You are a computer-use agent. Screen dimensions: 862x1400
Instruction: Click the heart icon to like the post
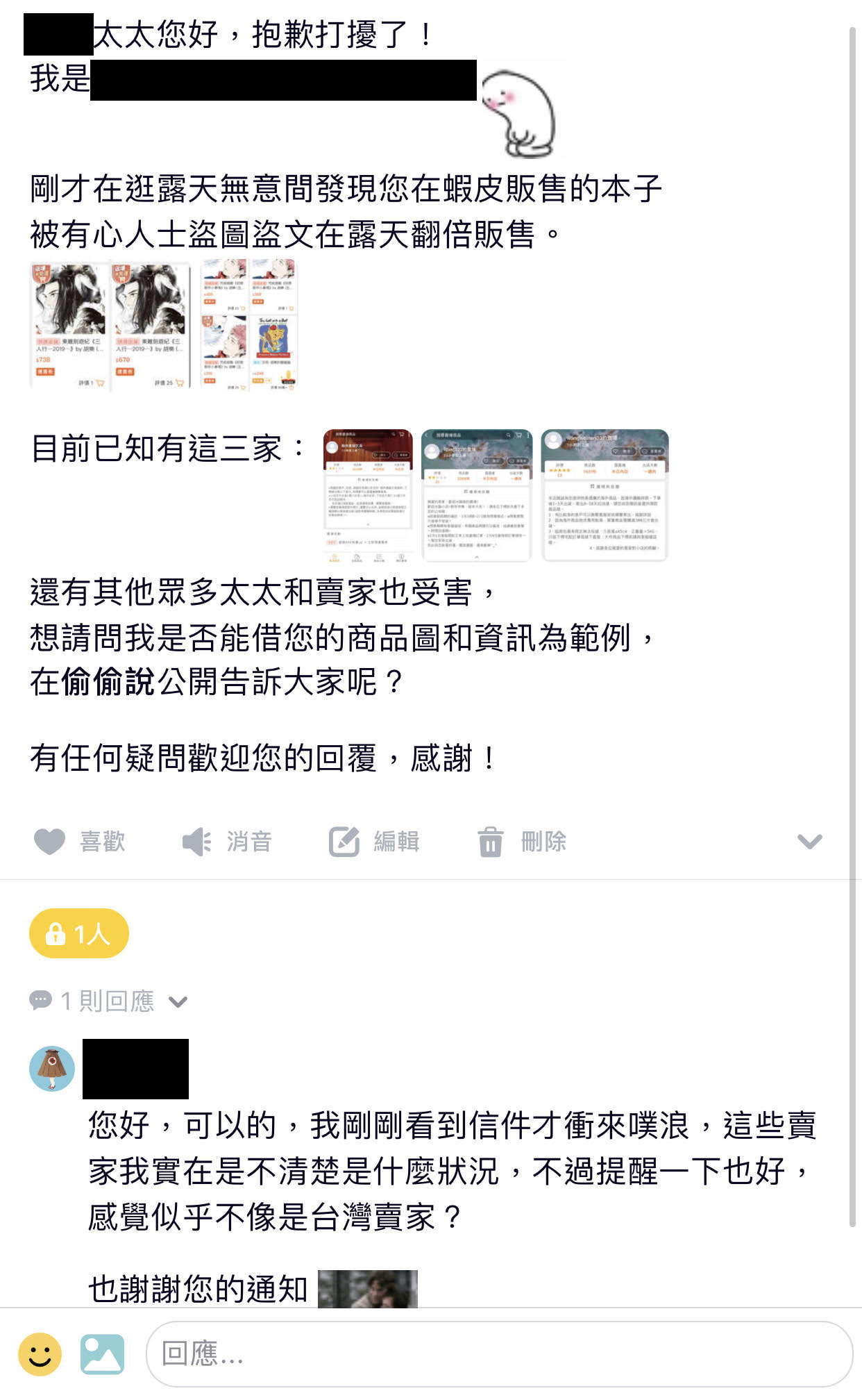coord(49,842)
